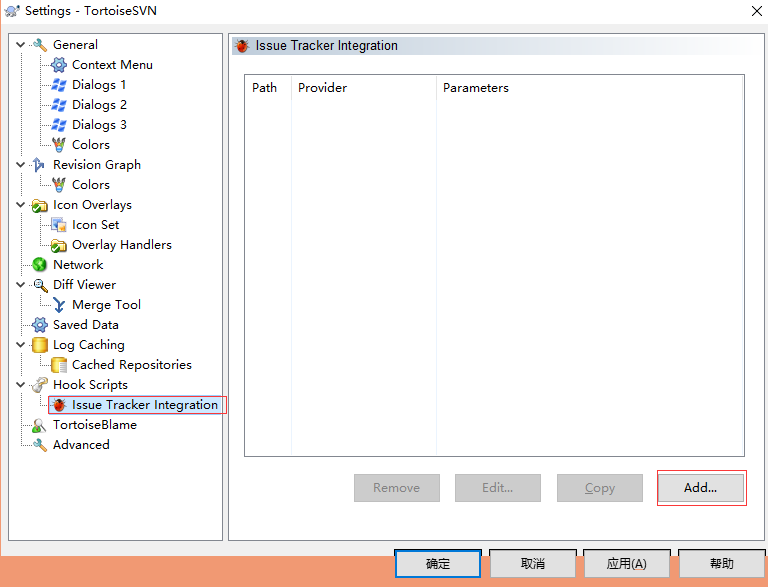Click the General wrench icon
768x587 pixels.
click(40, 45)
